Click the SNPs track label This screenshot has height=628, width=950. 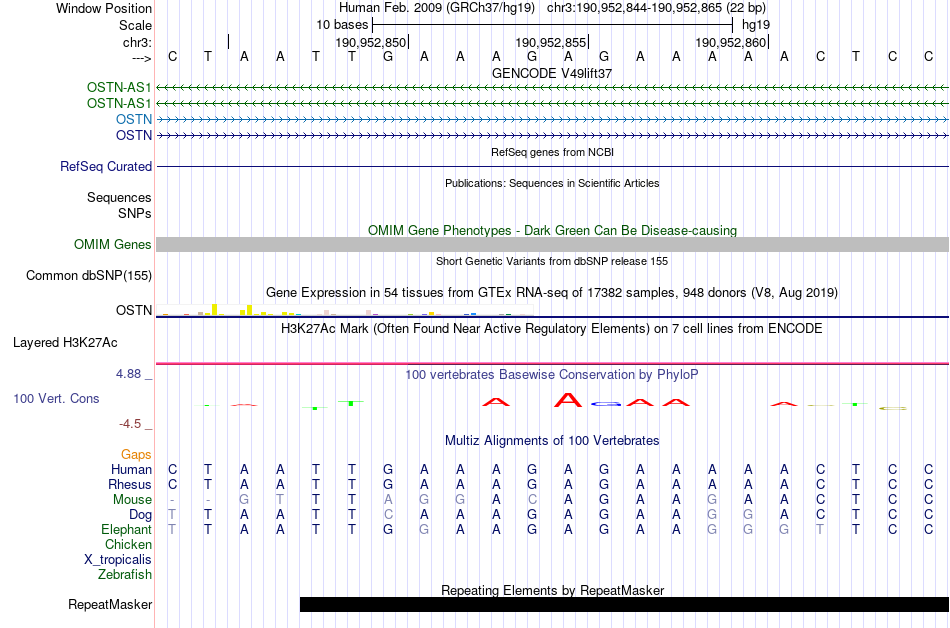135,213
